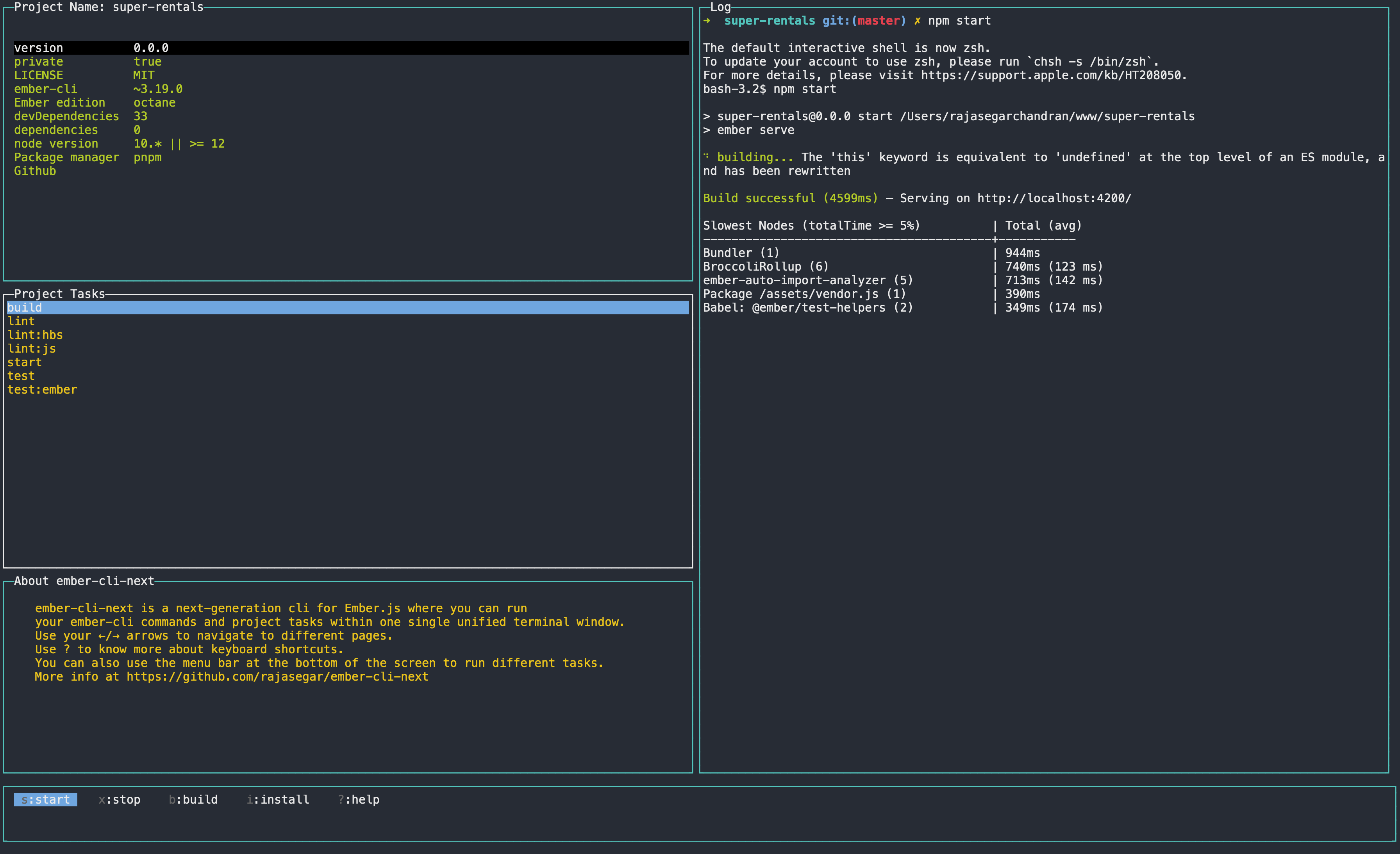The image size is (1400, 854).
Task: Choose the lint:js task entry
Action: pyautogui.click(x=31, y=349)
